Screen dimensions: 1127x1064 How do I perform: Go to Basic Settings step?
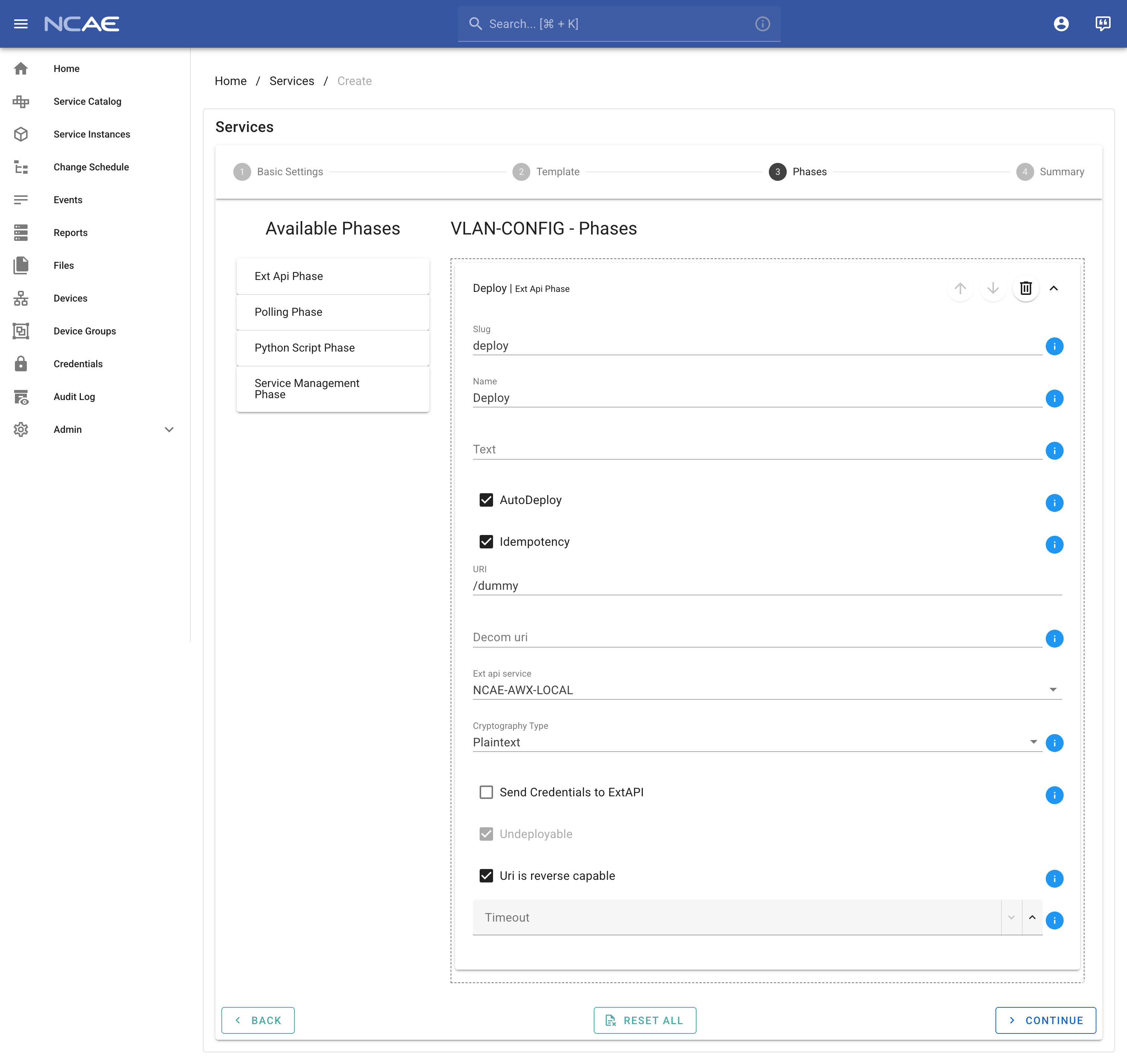(x=278, y=172)
